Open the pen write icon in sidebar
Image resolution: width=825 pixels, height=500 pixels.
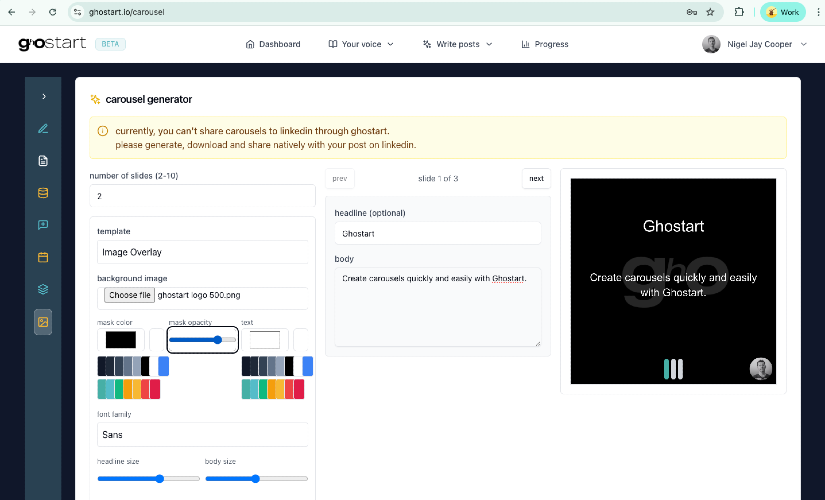pos(43,128)
